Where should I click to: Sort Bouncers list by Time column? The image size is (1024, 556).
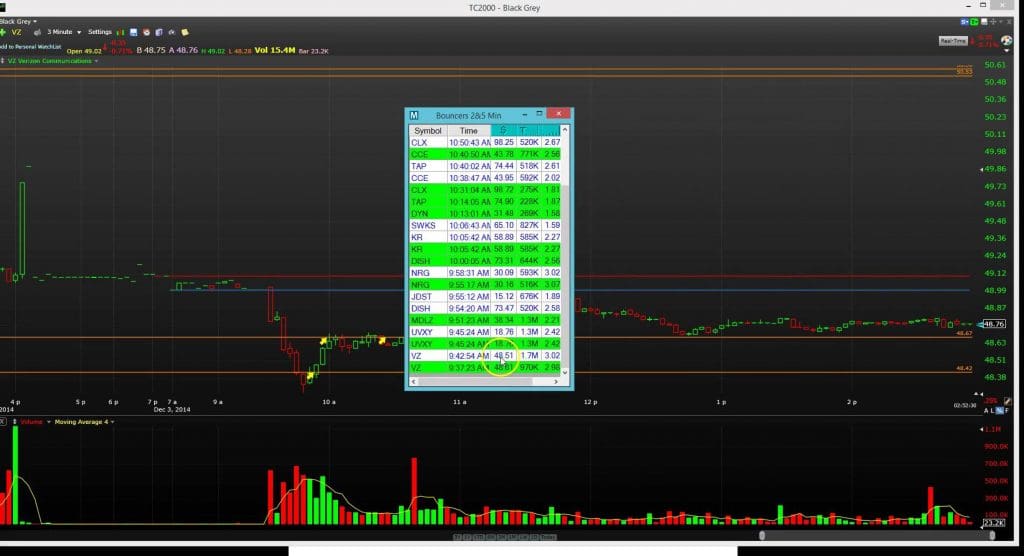point(468,131)
